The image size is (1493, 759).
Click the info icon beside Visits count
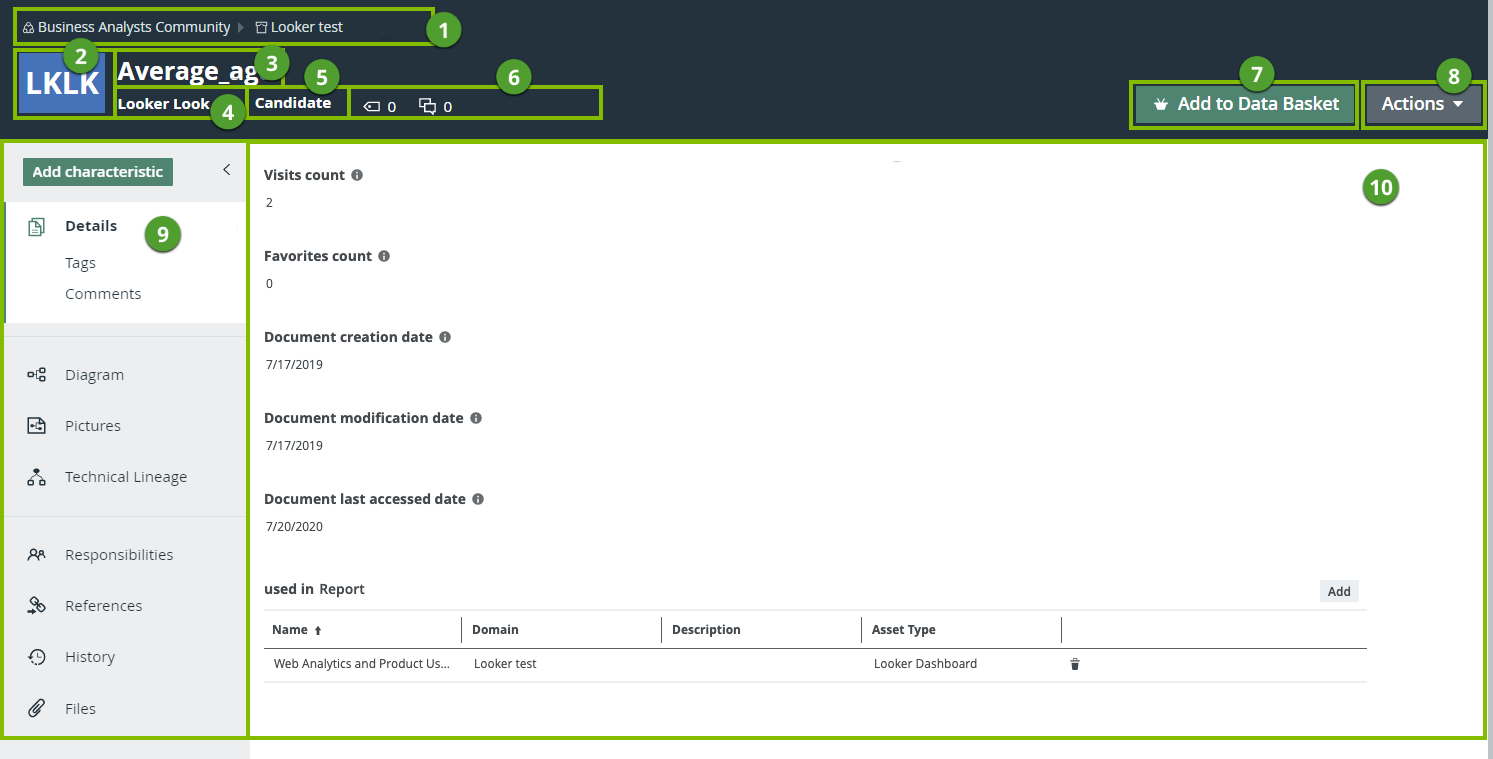point(357,175)
